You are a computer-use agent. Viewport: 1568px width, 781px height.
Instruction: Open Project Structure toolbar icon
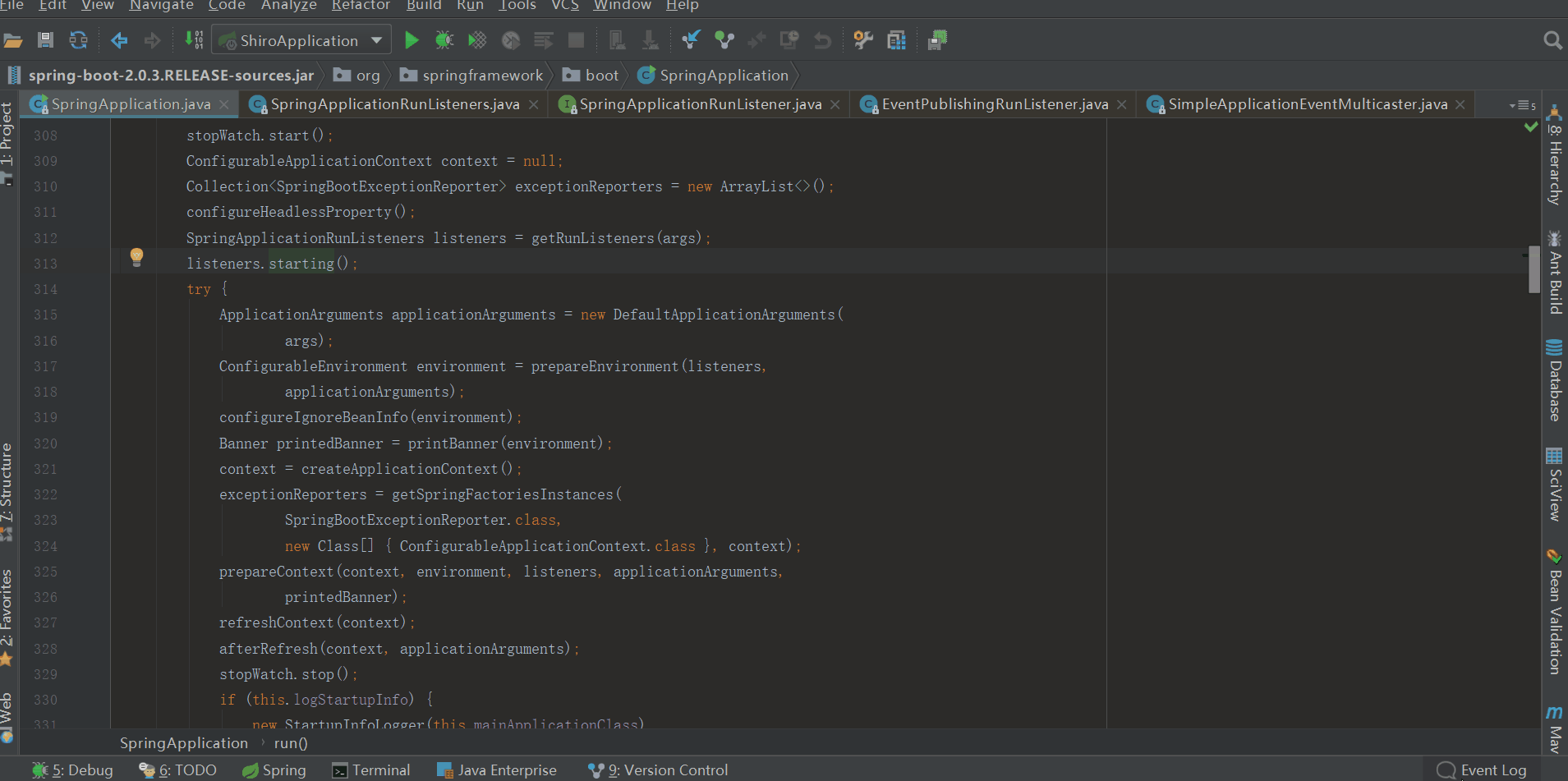coord(896,40)
